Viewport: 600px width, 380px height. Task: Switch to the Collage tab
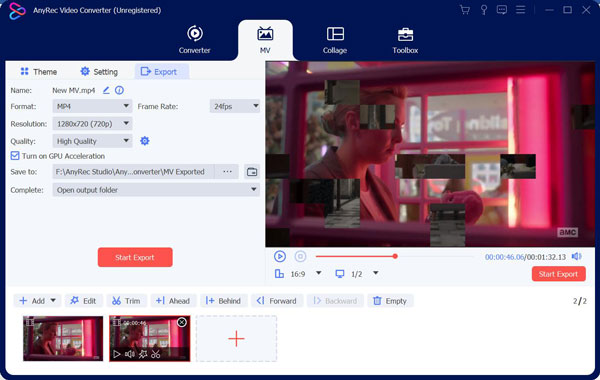coord(335,40)
